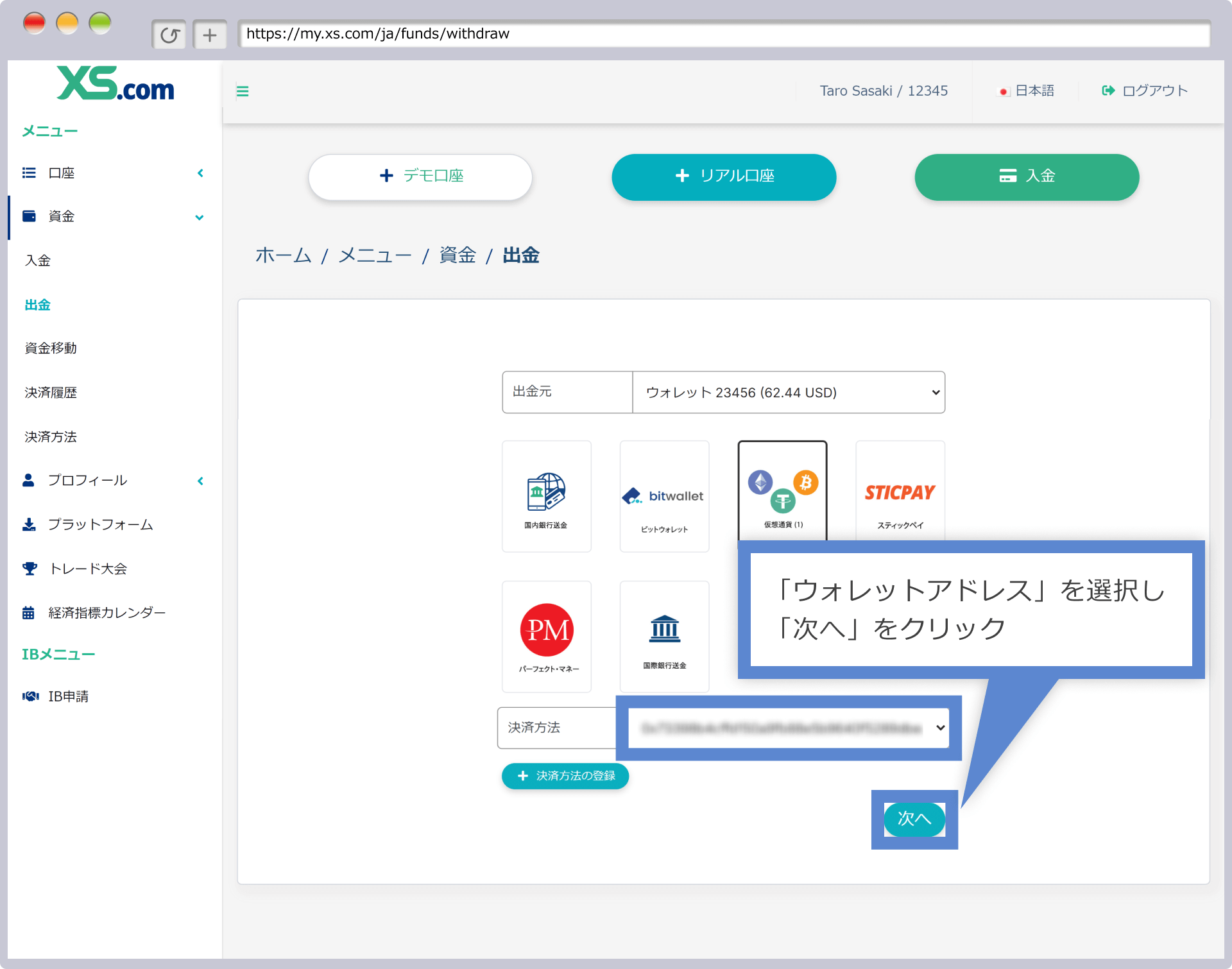The width and height of the screenshot is (1232, 969).
Task: Open a new browser tab with plus button
Action: point(210,35)
